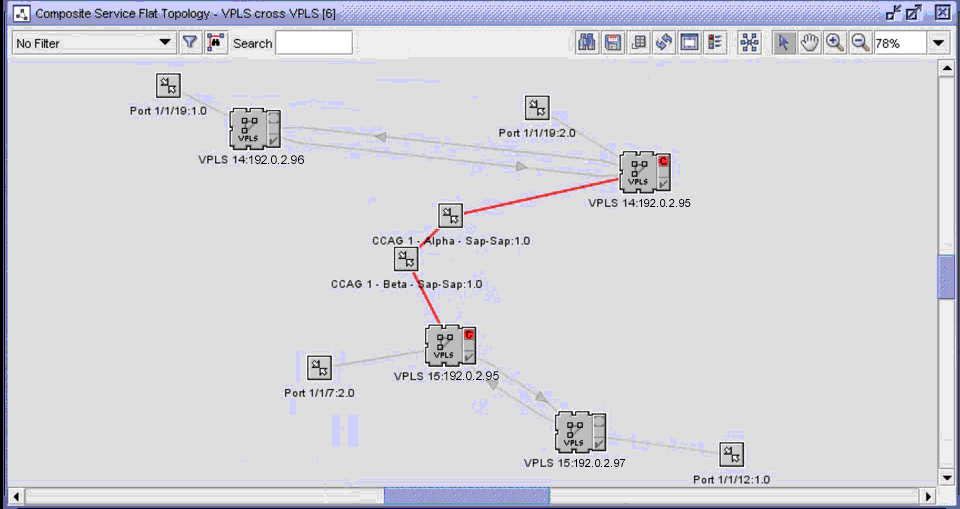The width and height of the screenshot is (960, 509).
Task: Click the traffic light legend icon
Action: point(715,43)
